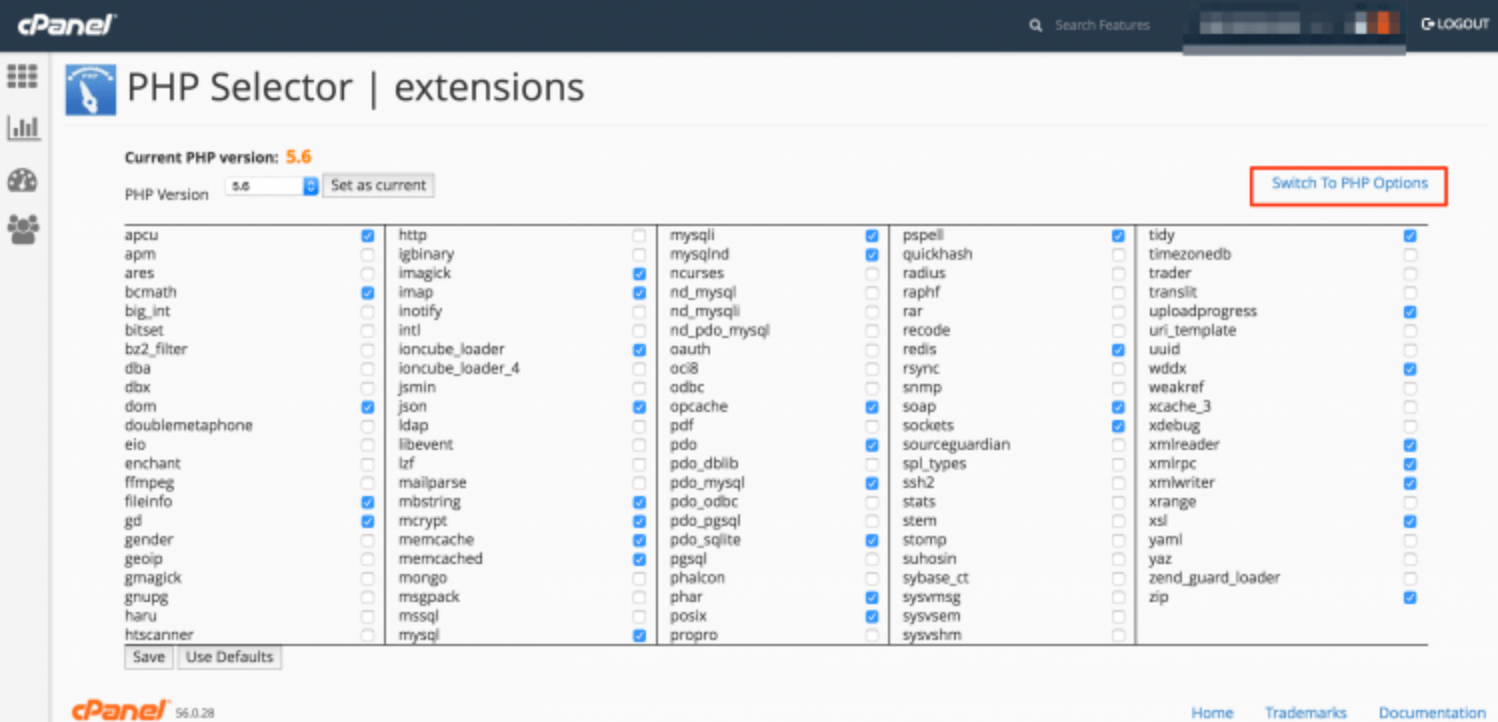Open the statistics bar chart icon
This screenshot has width=1498, height=722.
22,127
